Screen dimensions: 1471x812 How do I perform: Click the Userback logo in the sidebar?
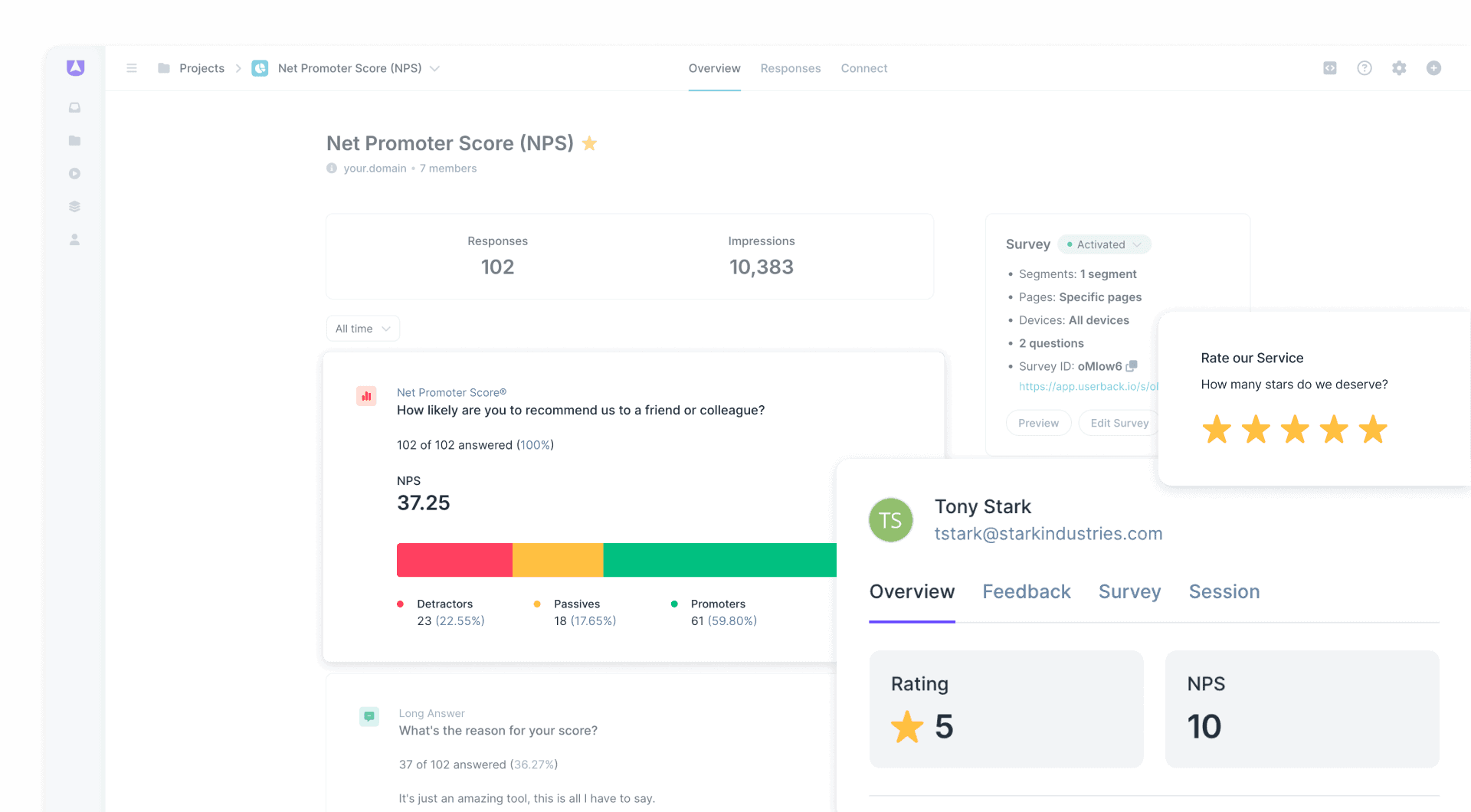(x=74, y=67)
